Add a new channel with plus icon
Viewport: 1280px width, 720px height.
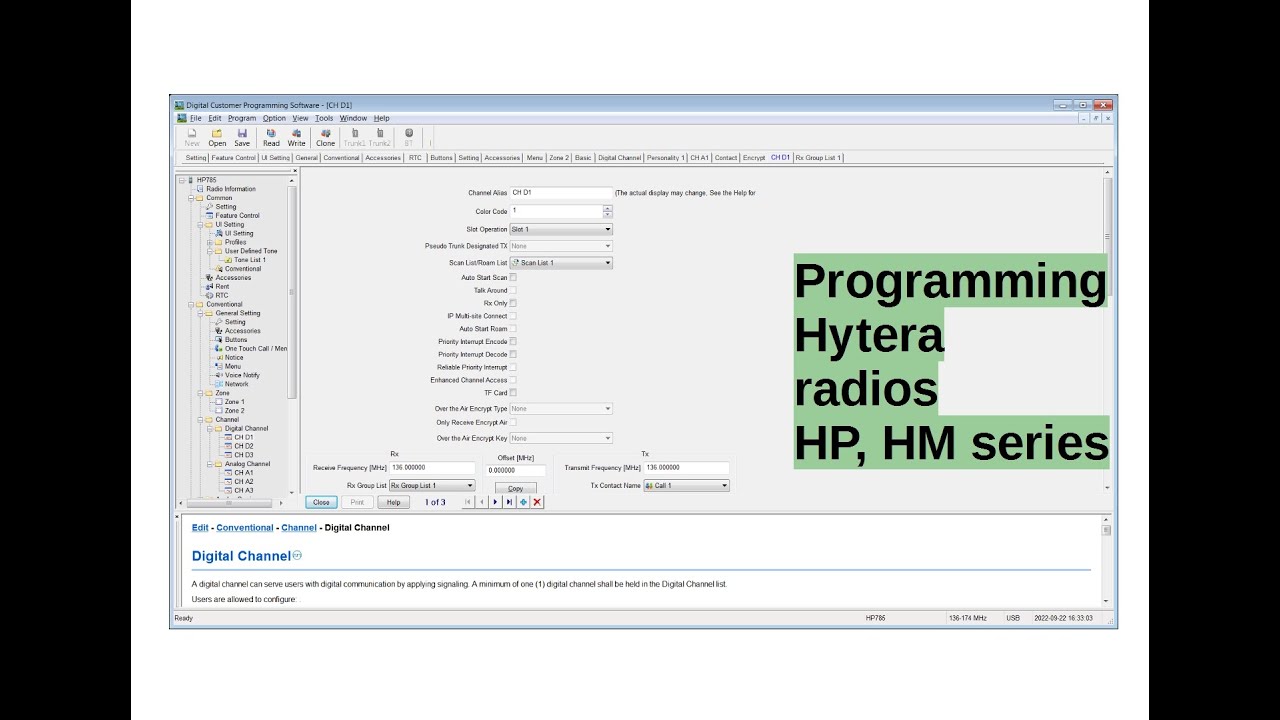point(523,502)
